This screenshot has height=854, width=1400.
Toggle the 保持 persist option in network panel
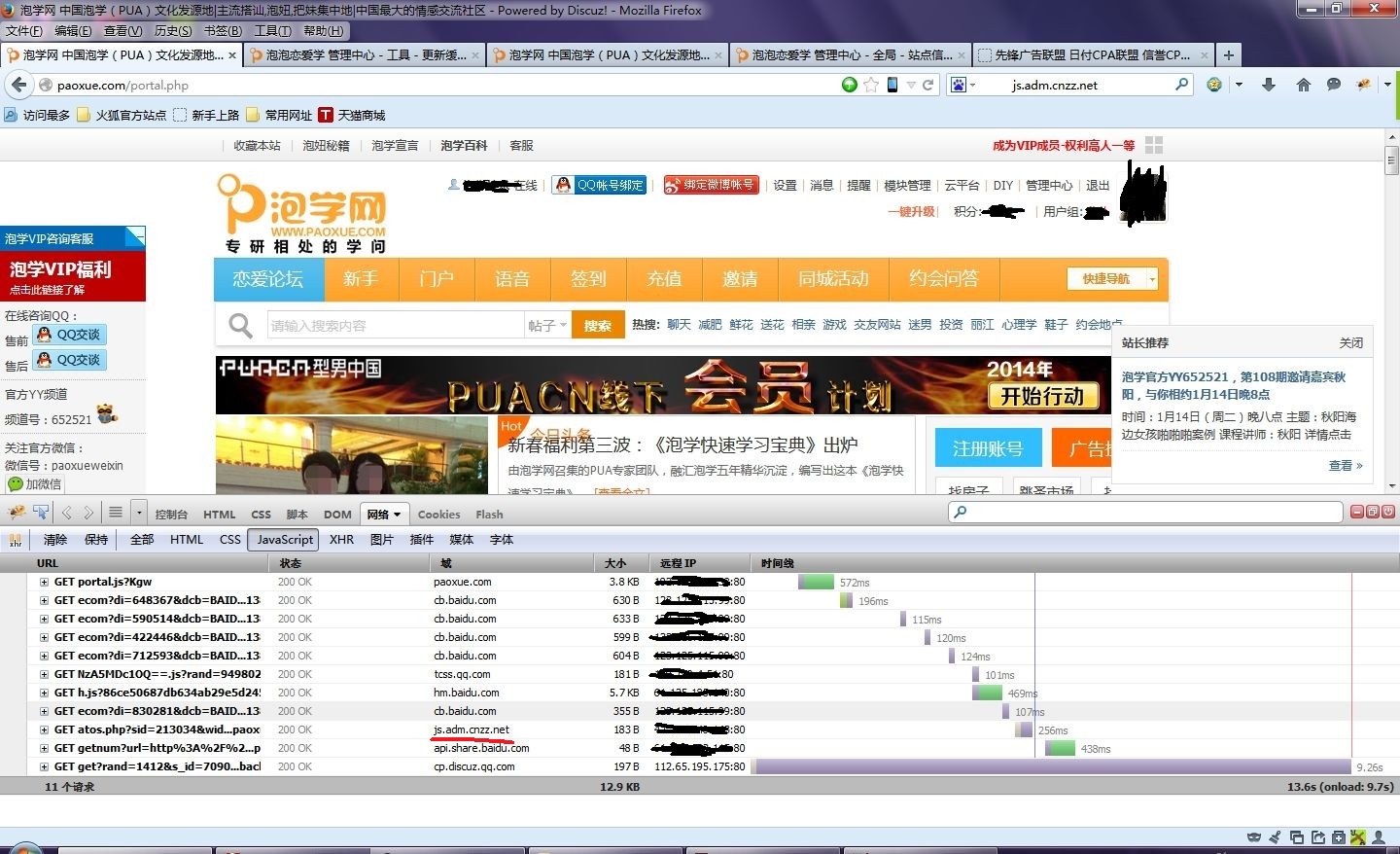[96, 540]
